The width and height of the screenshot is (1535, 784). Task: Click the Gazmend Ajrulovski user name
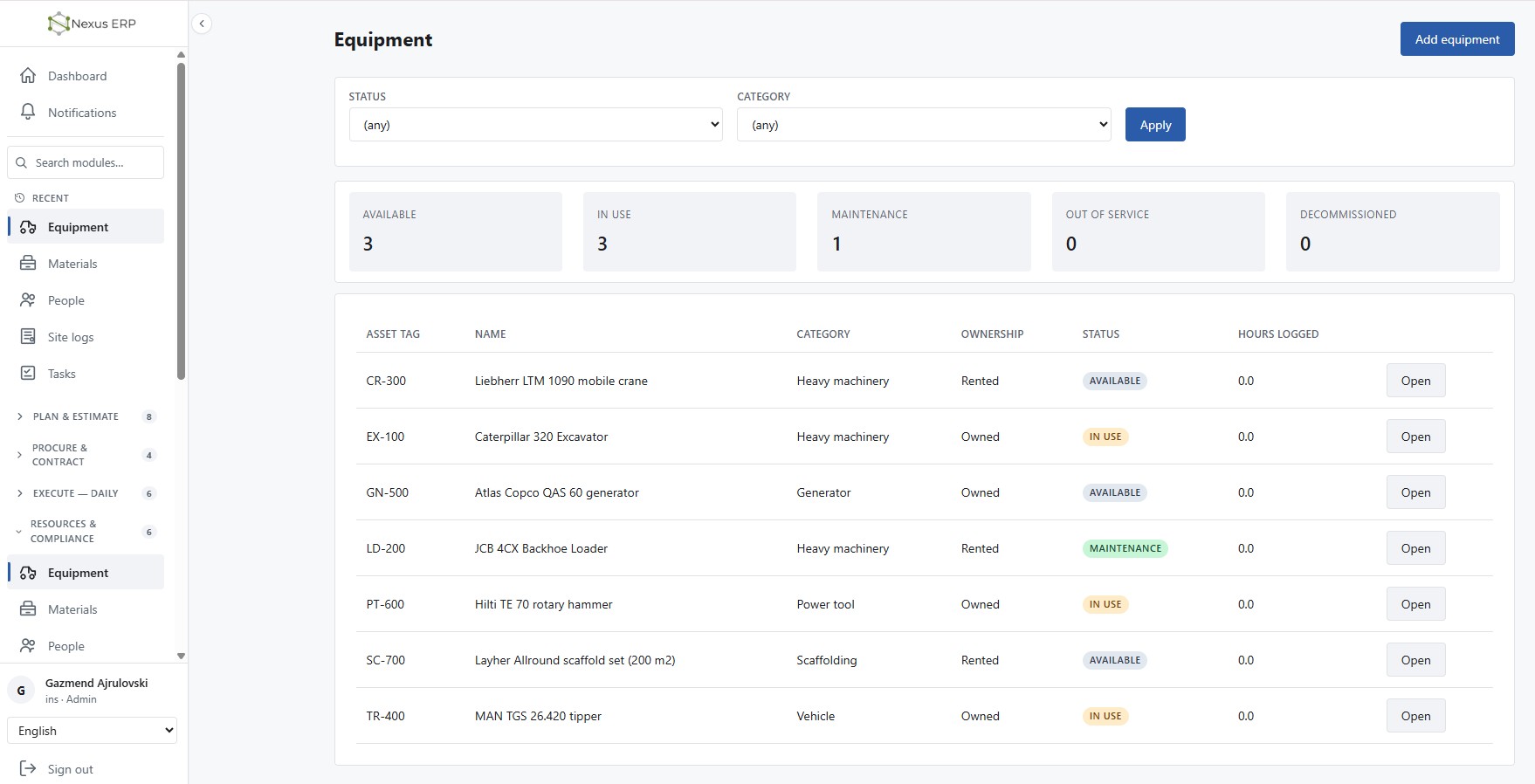point(97,683)
